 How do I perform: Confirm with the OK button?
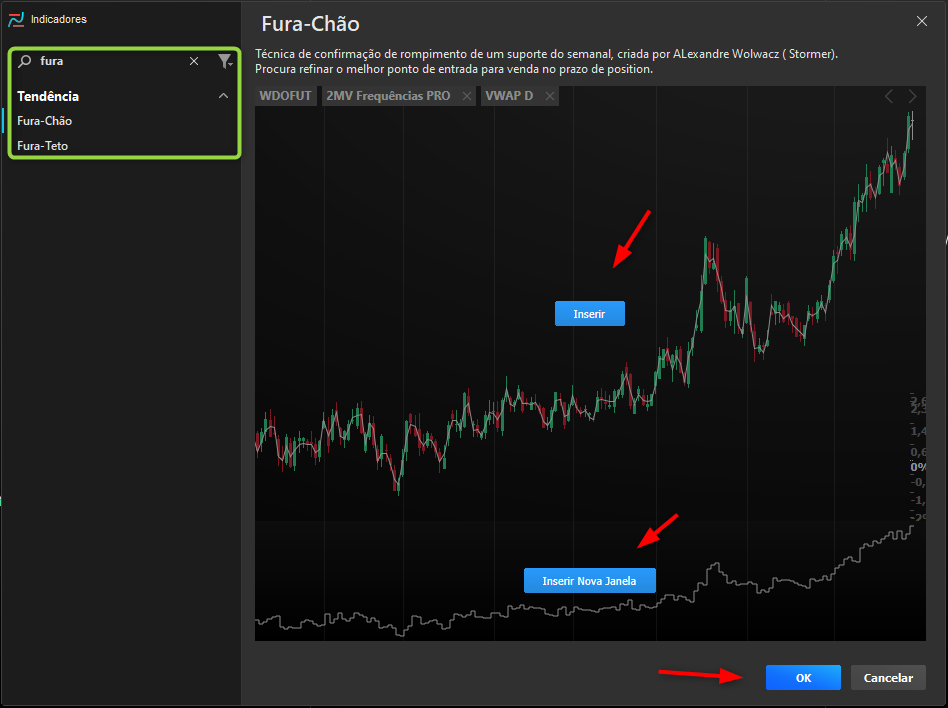click(803, 678)
